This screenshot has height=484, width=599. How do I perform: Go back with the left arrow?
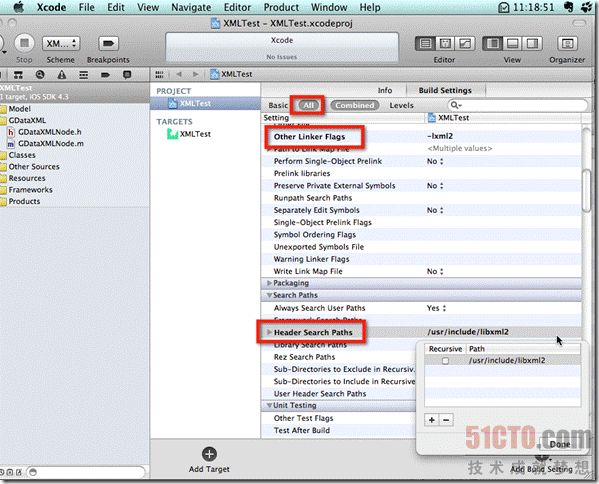tap(179, 74)
